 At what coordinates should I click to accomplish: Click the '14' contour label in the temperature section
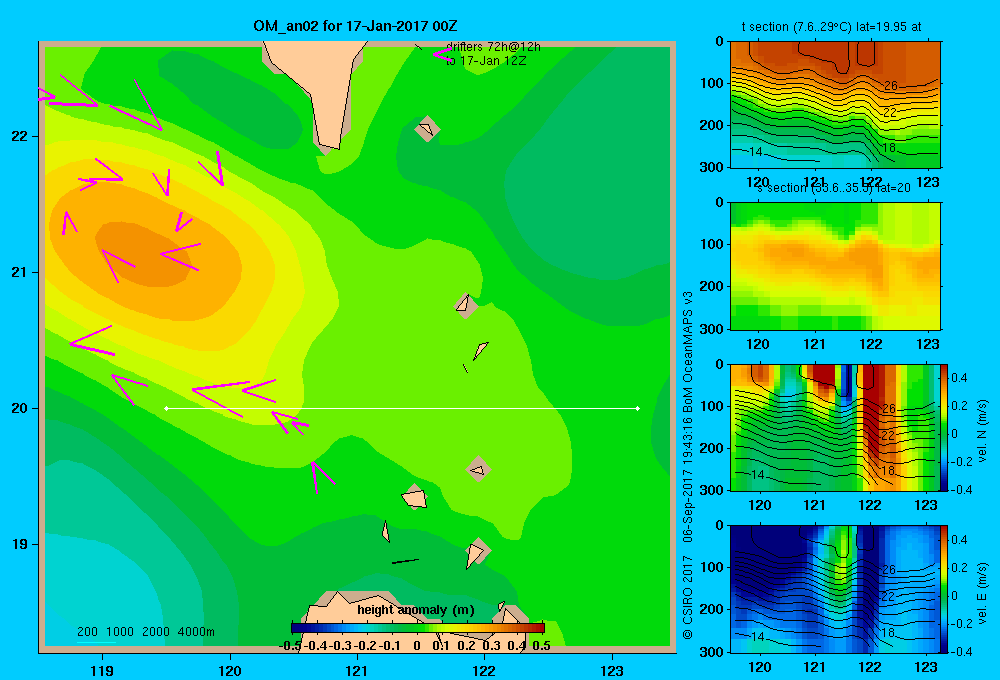click(x=756, y=152)
